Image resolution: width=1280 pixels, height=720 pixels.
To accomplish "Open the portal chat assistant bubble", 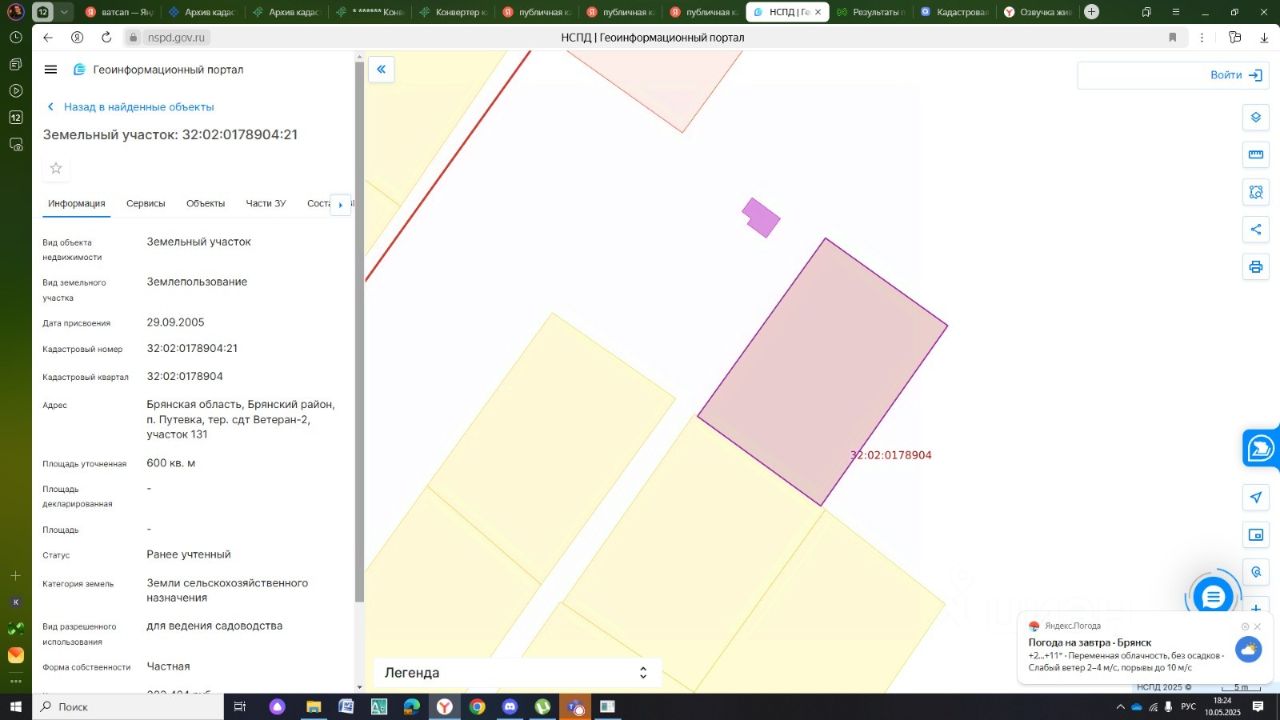I will click(x=1213, y=597).
